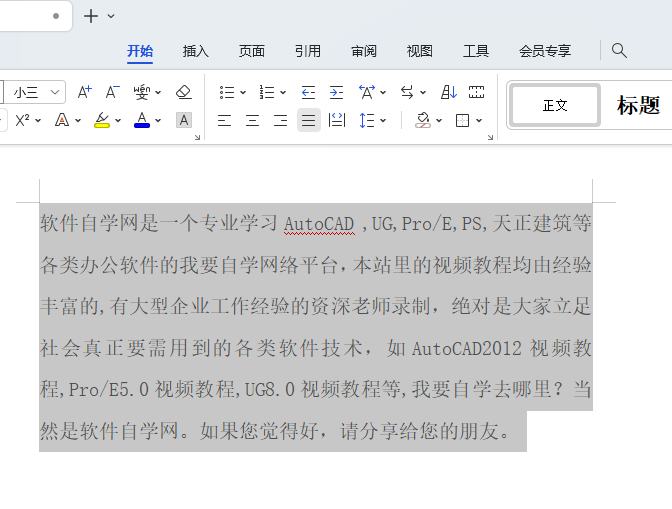Switch to the 插入 tab

coord(195,51)
